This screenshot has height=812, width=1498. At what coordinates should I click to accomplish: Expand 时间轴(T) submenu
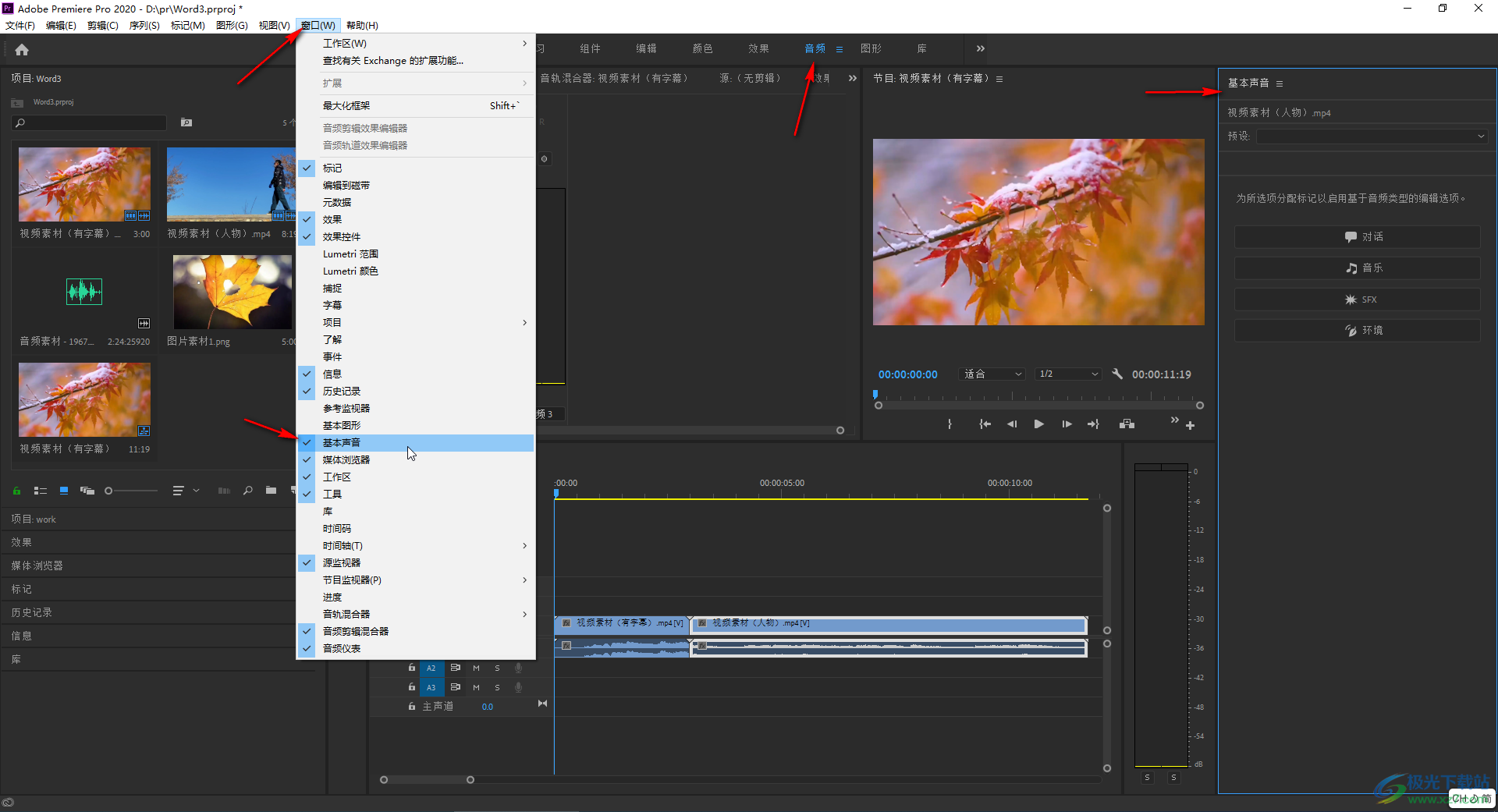(x=415, y=546)
